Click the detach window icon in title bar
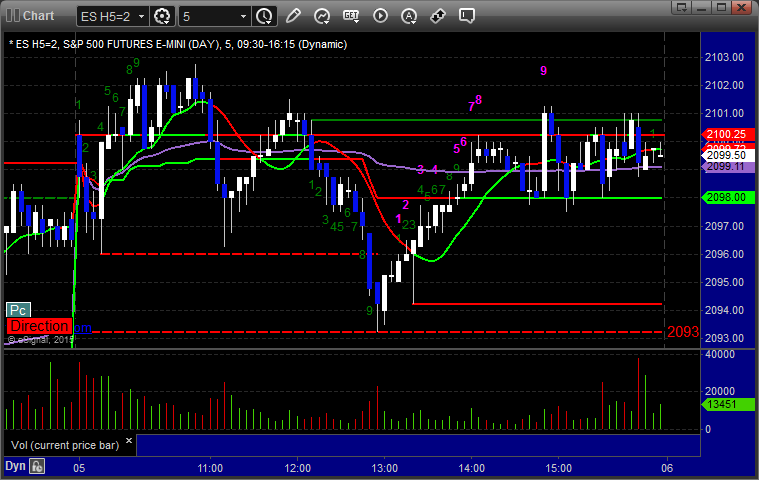 (682, 7)
